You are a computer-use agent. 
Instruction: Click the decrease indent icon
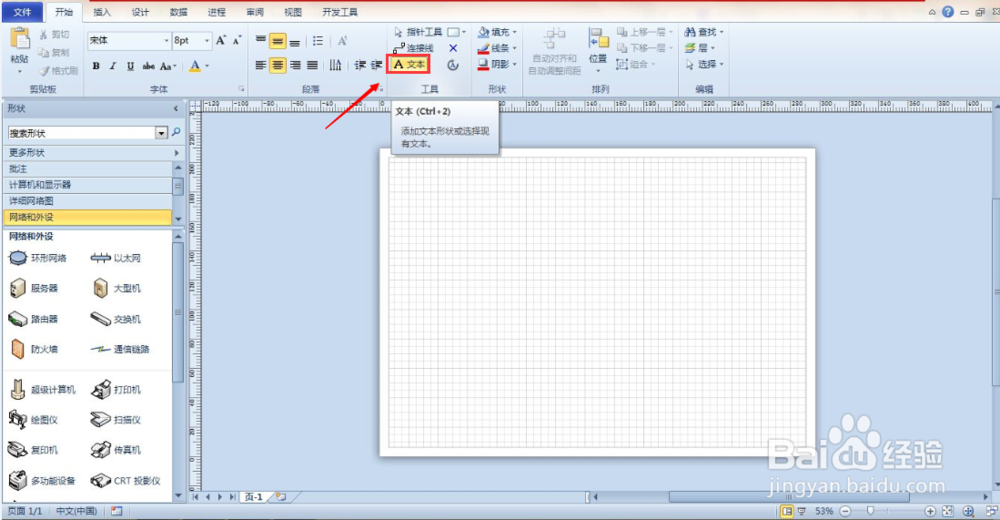360,65
